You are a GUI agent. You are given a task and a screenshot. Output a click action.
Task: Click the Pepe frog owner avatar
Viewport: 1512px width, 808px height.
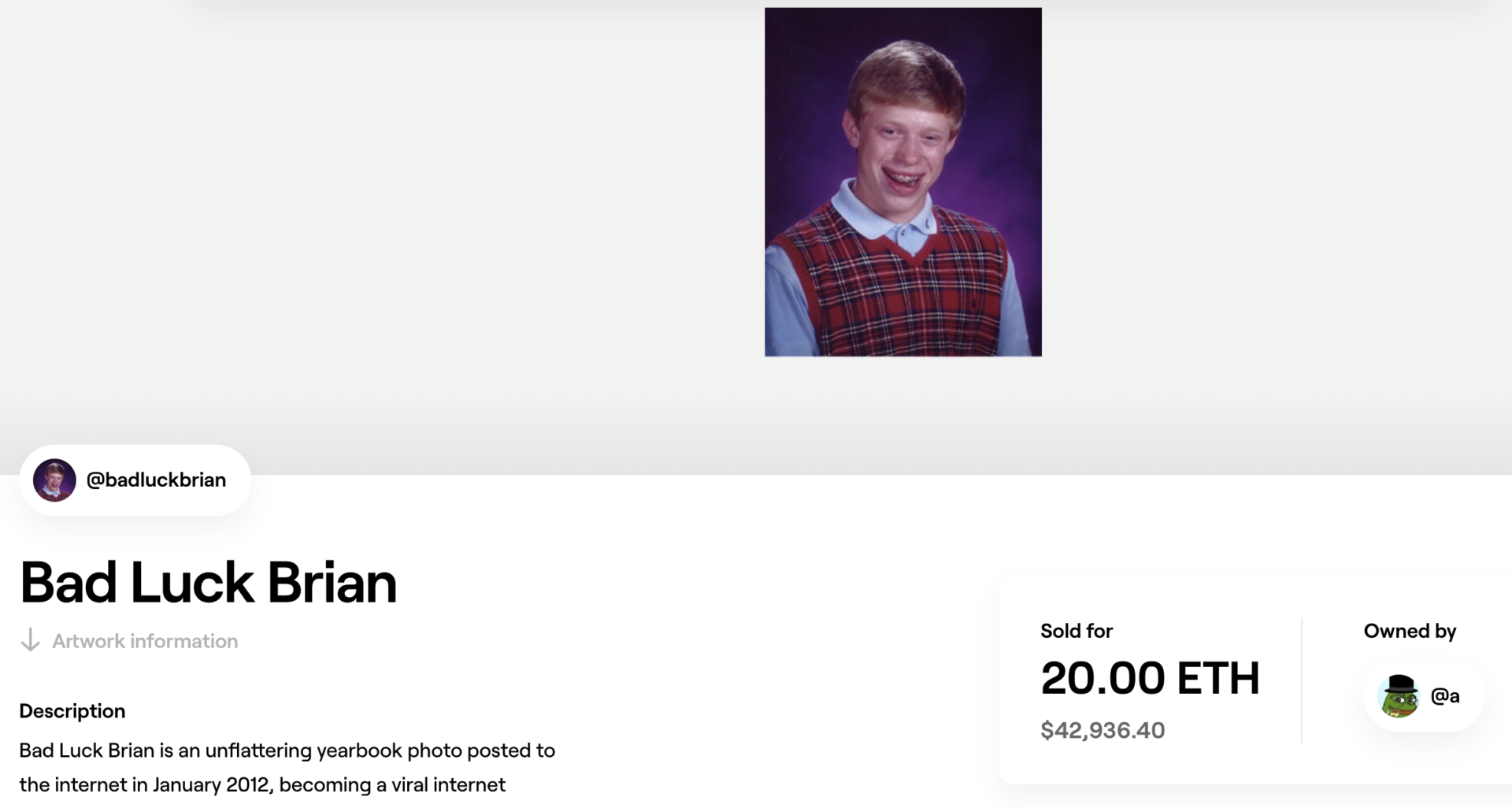click(1399, 696)
